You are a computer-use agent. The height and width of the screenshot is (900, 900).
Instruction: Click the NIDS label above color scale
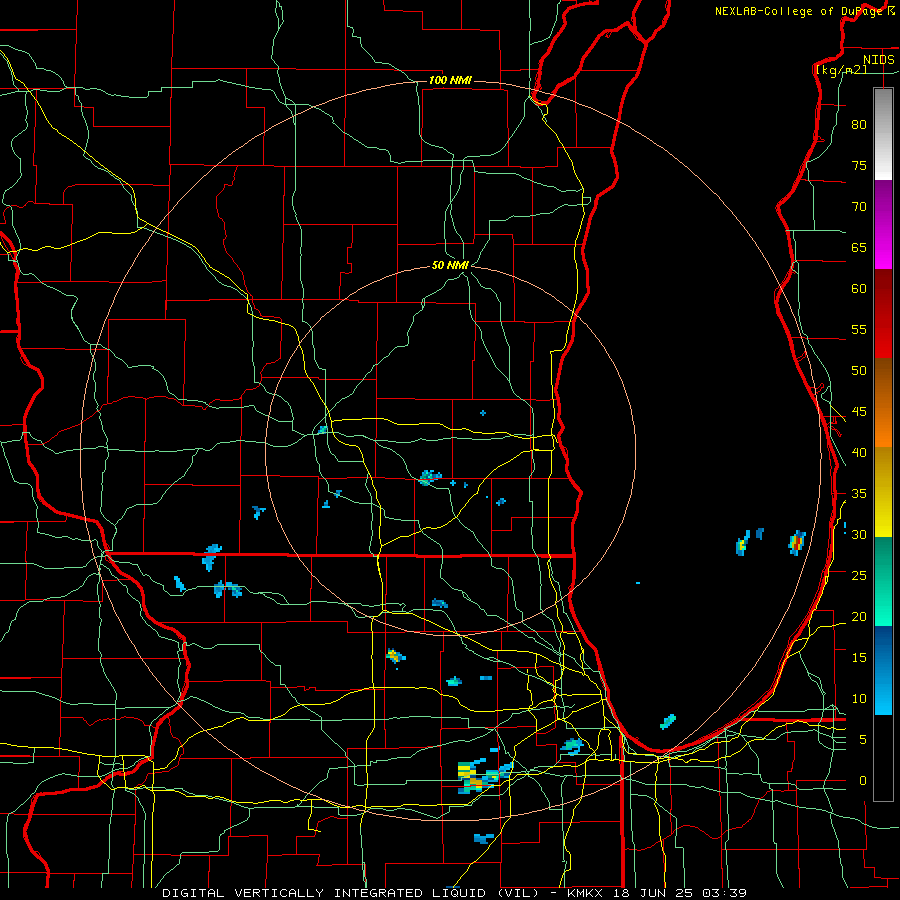click(879, 60)
